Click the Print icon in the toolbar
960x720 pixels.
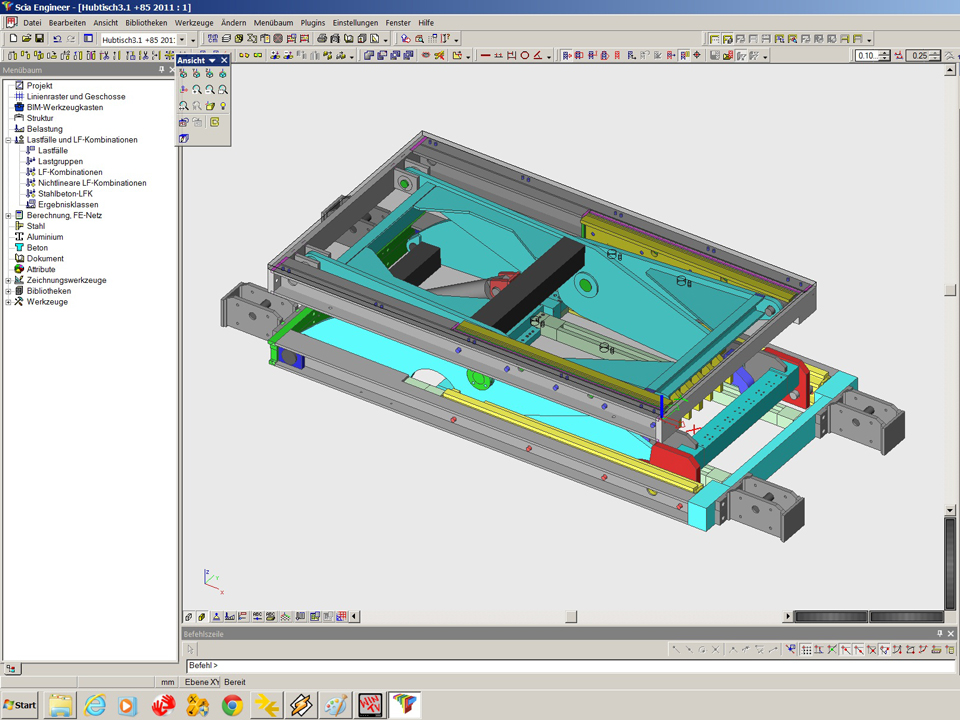[x=322, y=39]
